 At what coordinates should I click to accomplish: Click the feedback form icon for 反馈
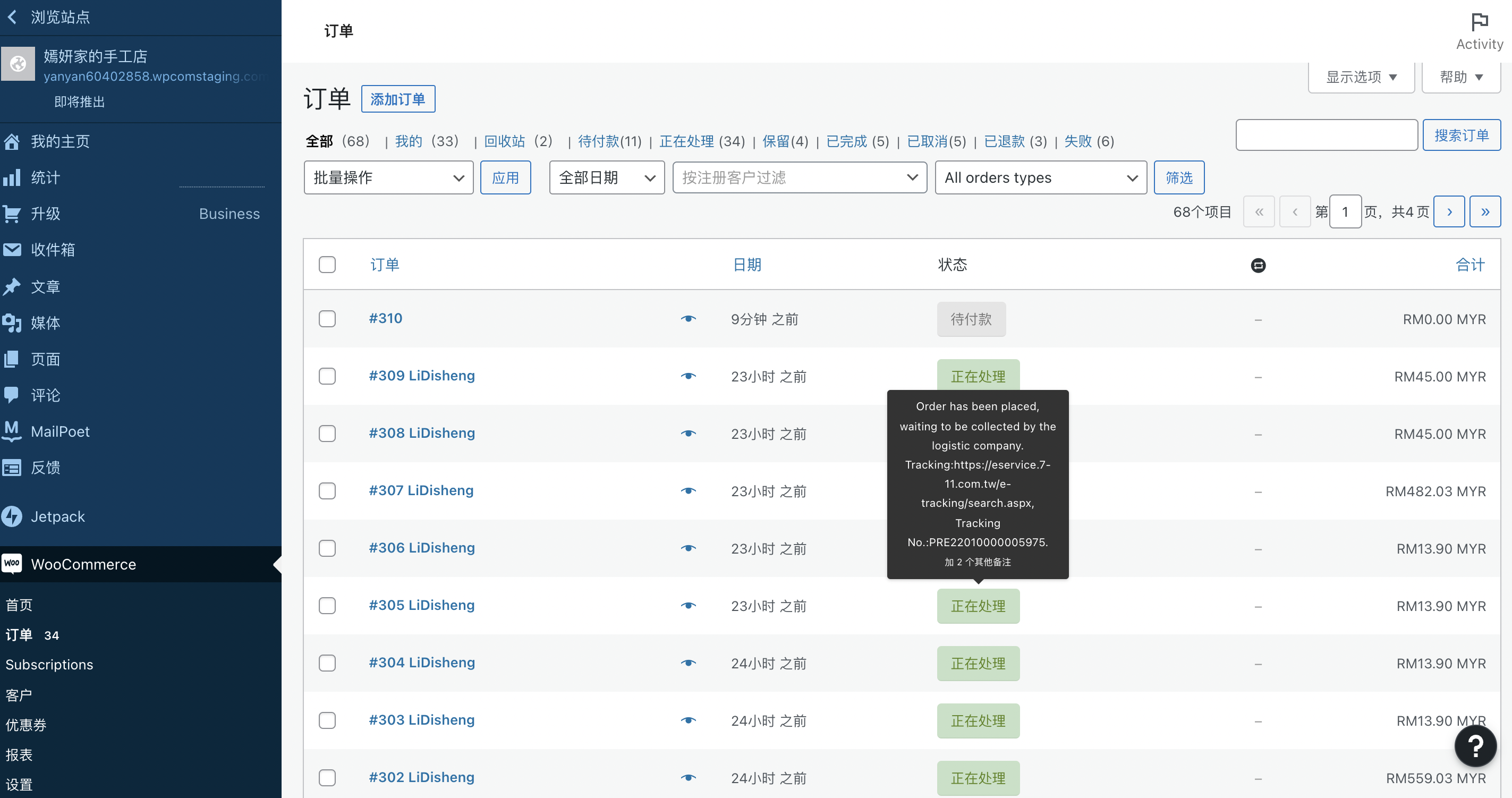[x=12, y=468]
